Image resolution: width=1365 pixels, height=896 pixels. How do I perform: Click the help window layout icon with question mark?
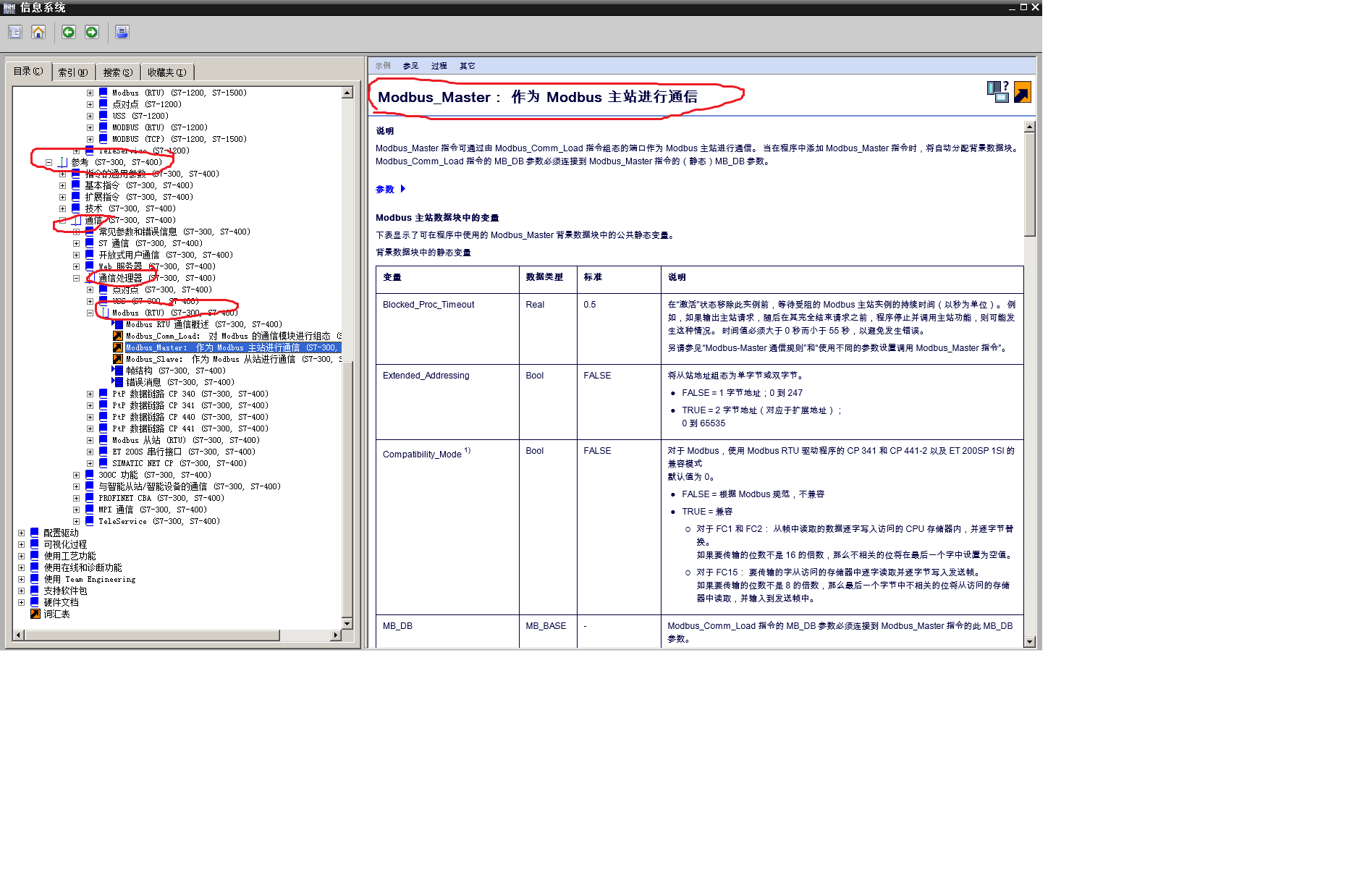point(998,92)
